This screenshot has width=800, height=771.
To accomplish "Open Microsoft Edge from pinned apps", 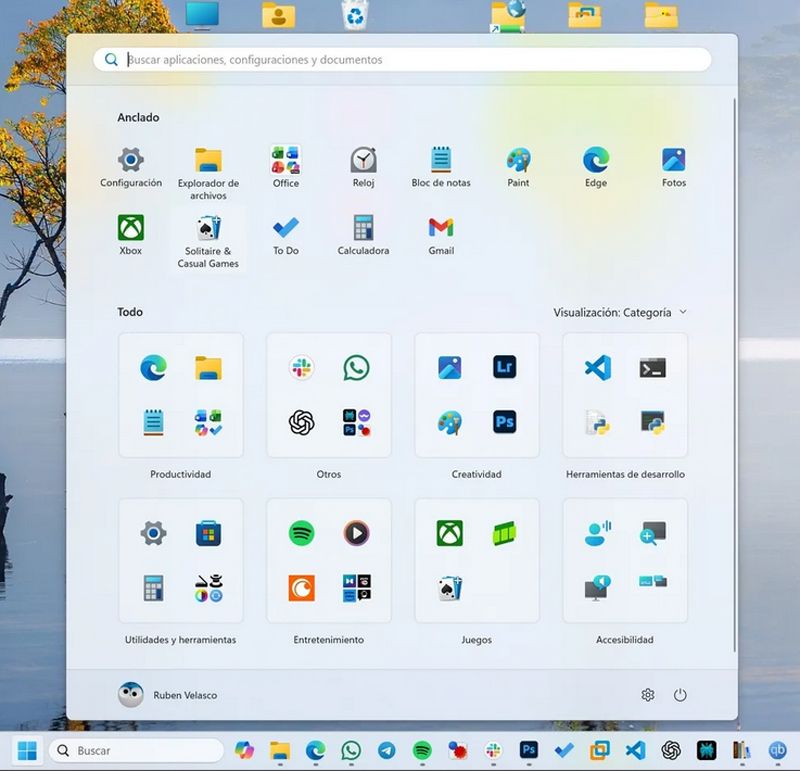I will coord(597,162).
